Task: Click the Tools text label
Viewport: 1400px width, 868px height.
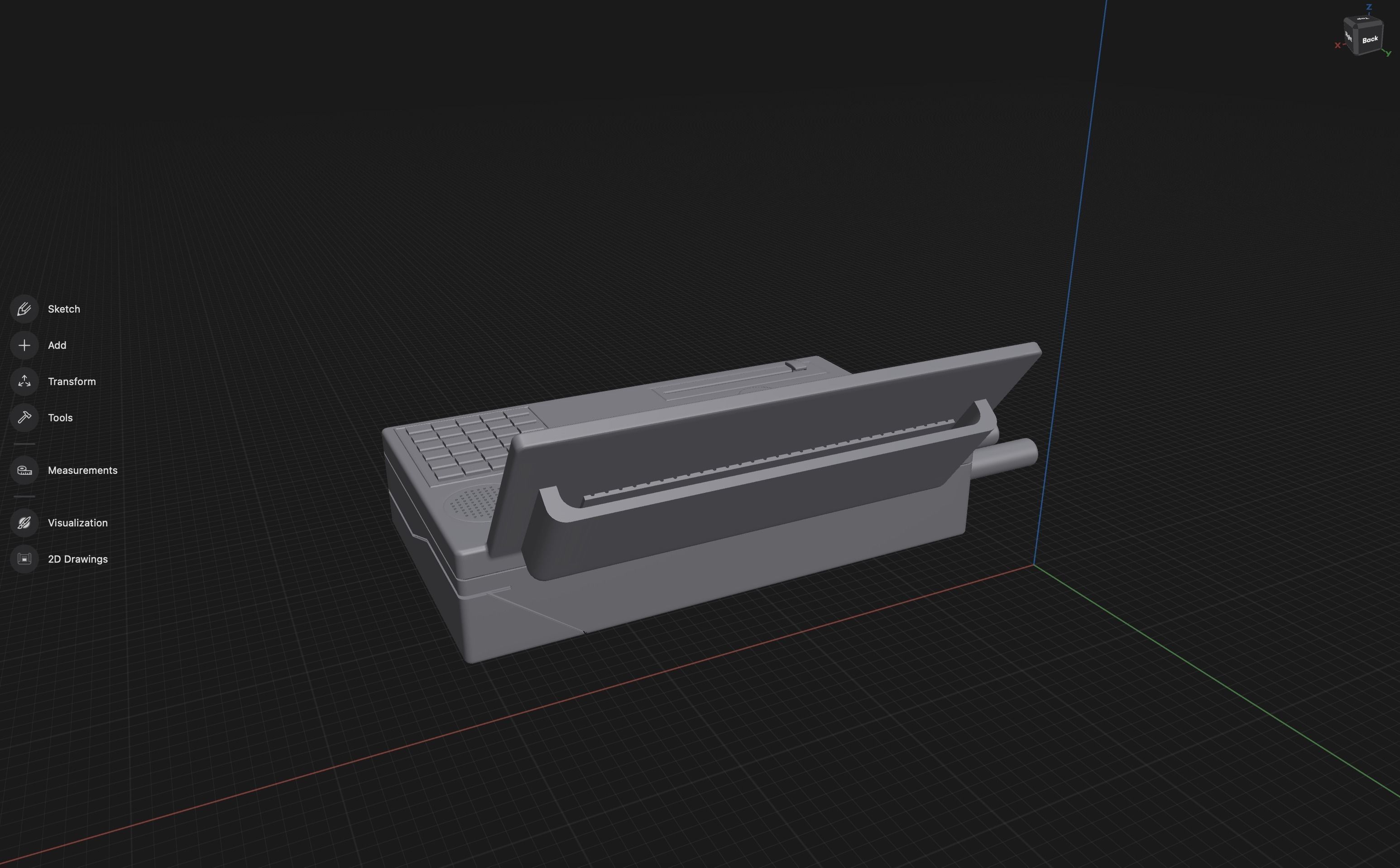Action: [60, 417]
